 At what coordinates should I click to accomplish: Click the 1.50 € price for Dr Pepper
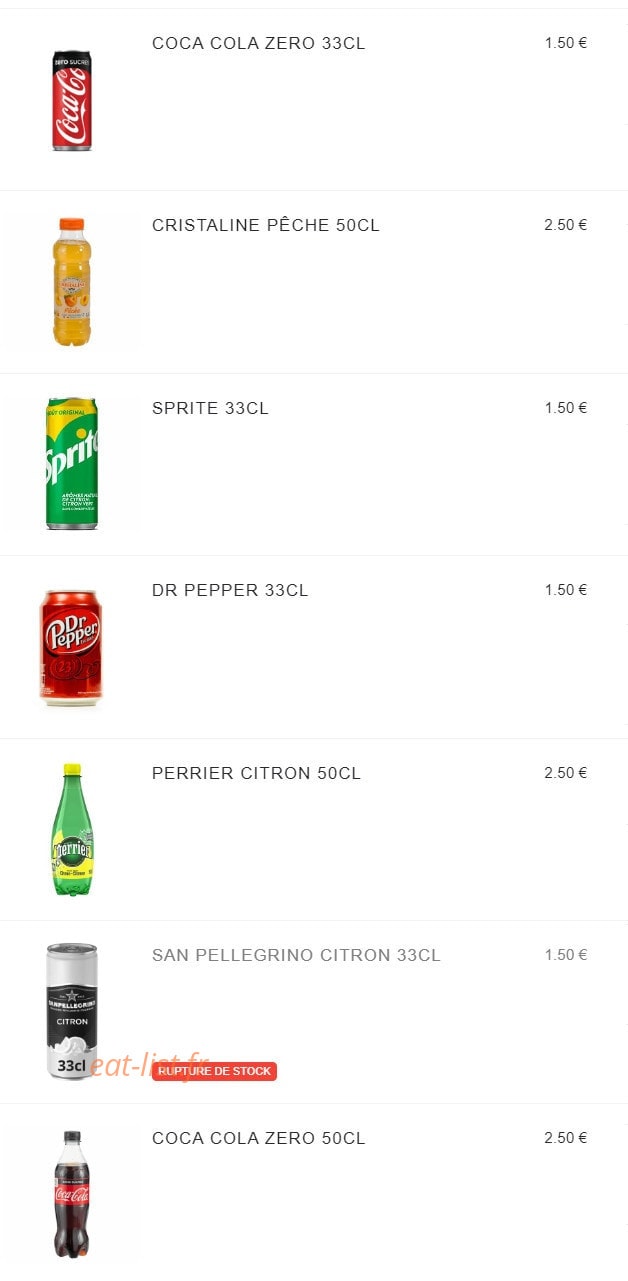point(566,590)
